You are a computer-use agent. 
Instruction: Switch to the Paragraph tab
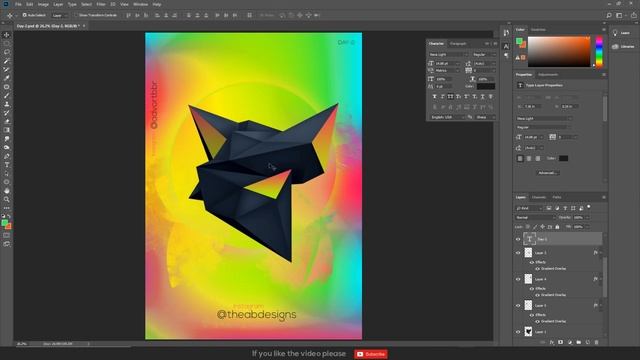pyautogui.click(x=458, y=43)
